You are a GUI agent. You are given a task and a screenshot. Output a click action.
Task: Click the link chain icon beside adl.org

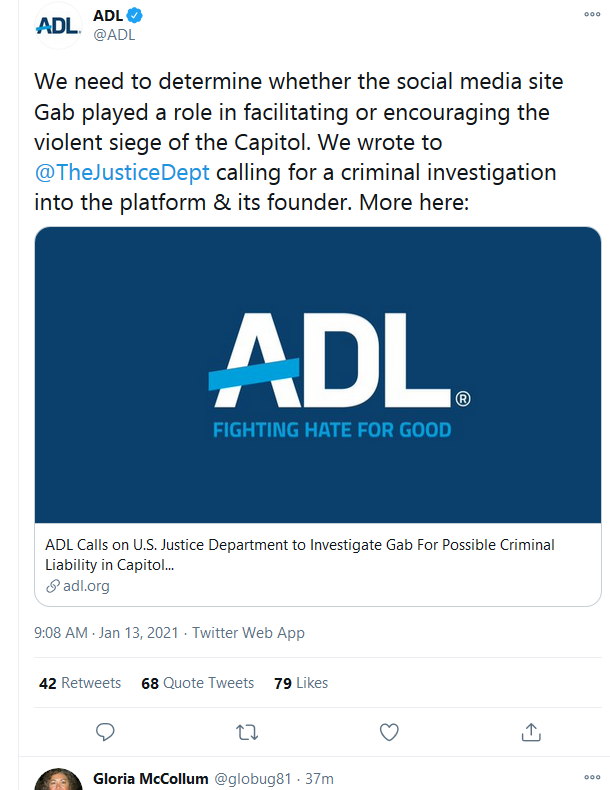[52, 586]
